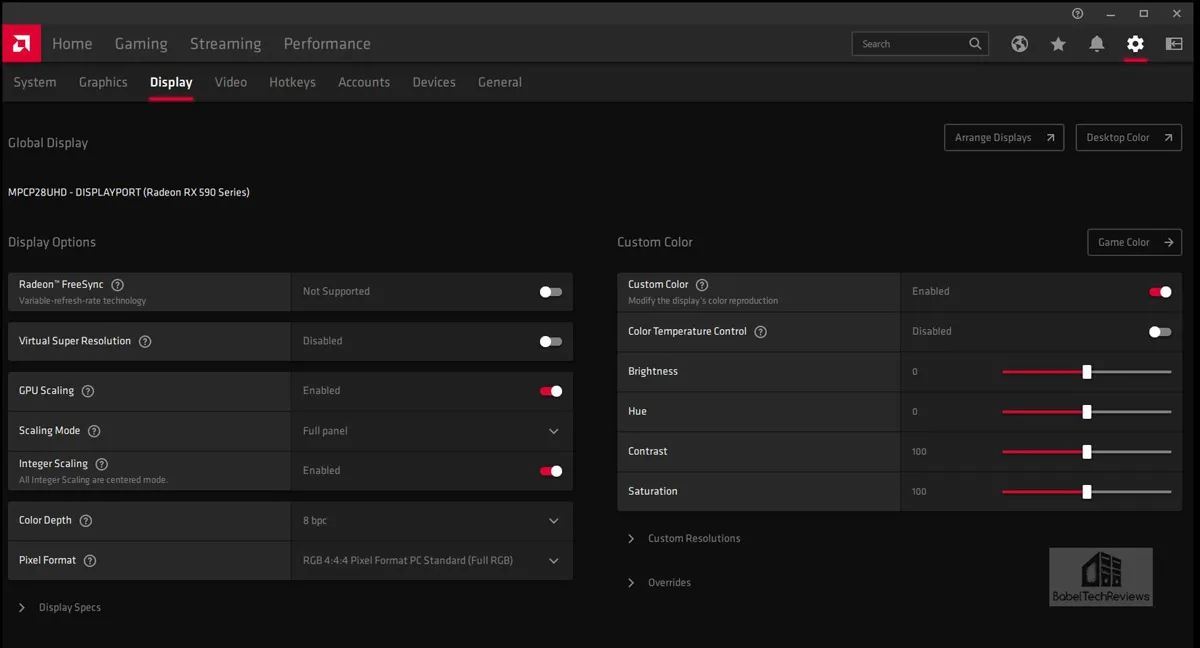Go to the Gaming tab
This screenshot has width=1200, height=648.
(x=141, y=44)
